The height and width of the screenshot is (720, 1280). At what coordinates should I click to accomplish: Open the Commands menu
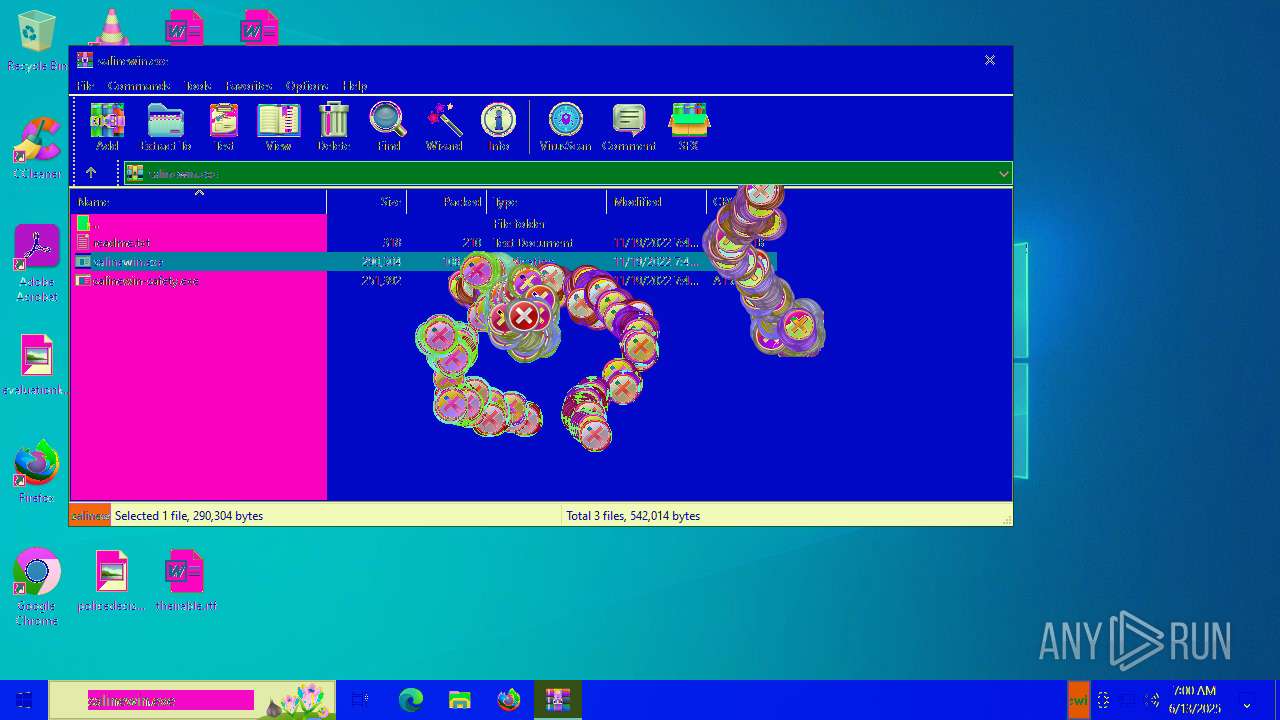pos(139,86)
